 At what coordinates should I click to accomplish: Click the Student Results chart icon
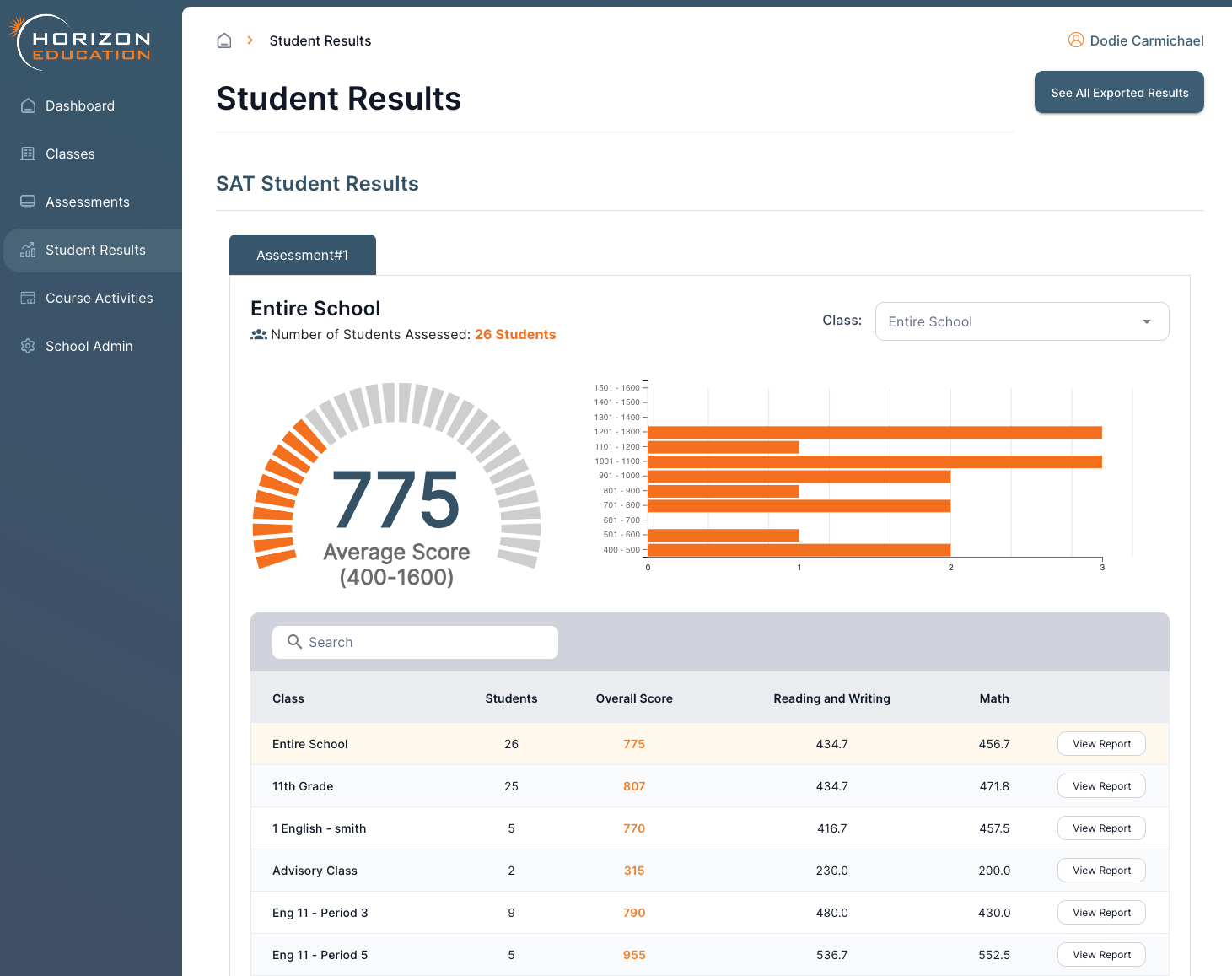coord(28,250)
